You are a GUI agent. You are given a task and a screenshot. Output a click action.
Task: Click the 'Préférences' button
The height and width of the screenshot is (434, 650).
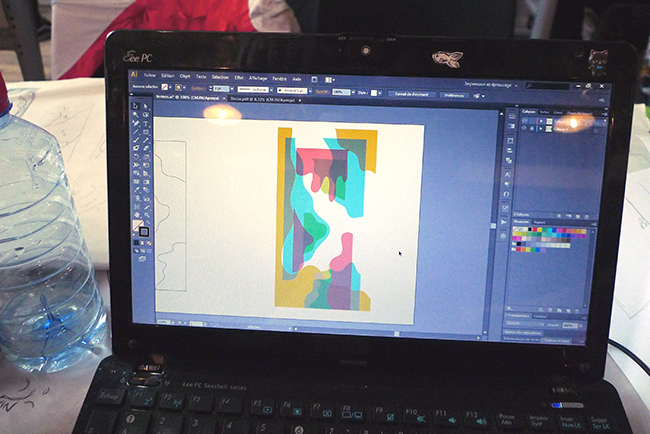click(454, 95)
